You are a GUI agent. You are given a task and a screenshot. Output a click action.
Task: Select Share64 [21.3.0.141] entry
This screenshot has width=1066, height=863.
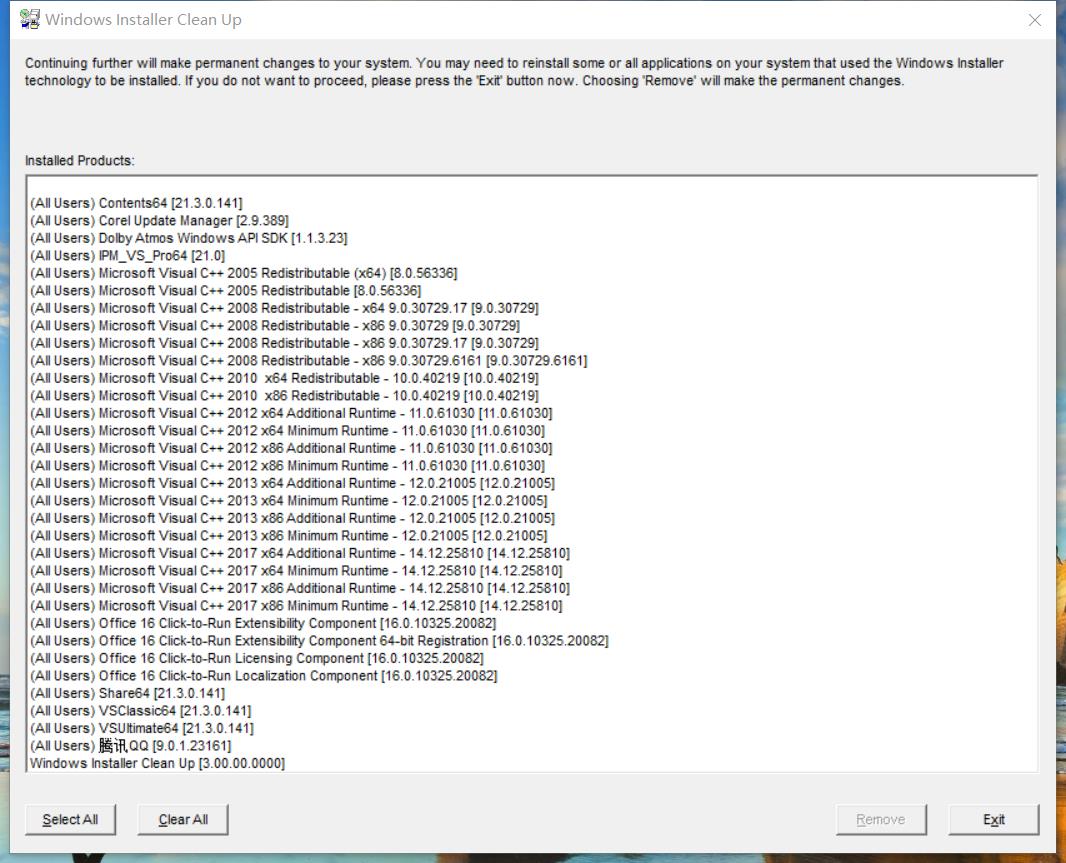(127, 693)
